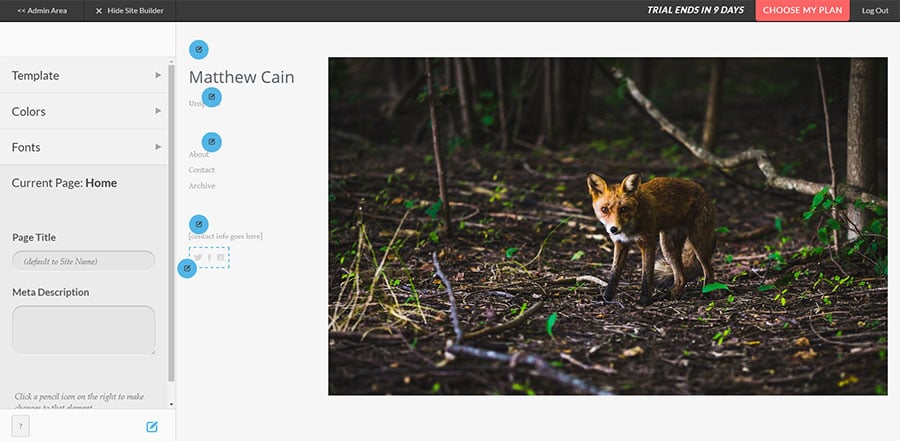Click the edit pencil for social icons
The height and width of the screenshot is (441, 900).
[187, 268]
